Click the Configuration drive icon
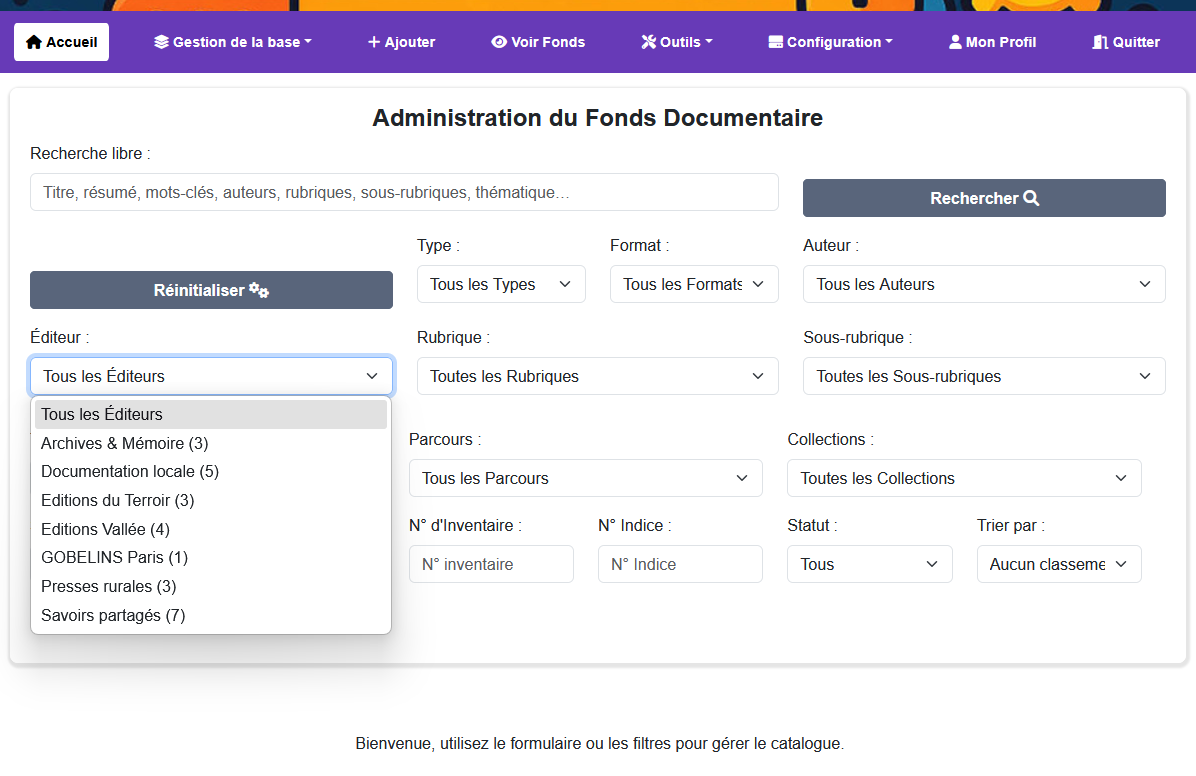 point(775,42)
